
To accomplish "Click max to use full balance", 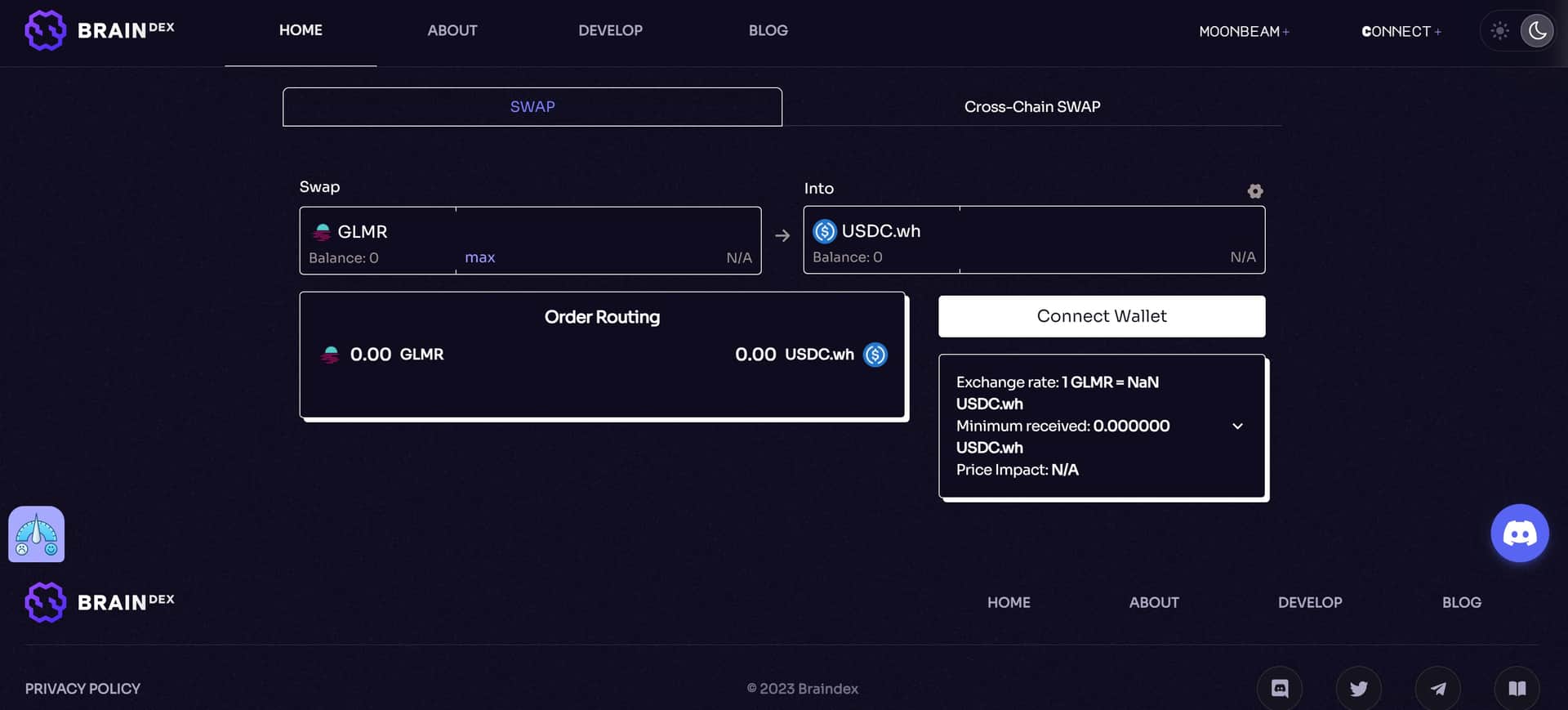I will click(479, 257).
